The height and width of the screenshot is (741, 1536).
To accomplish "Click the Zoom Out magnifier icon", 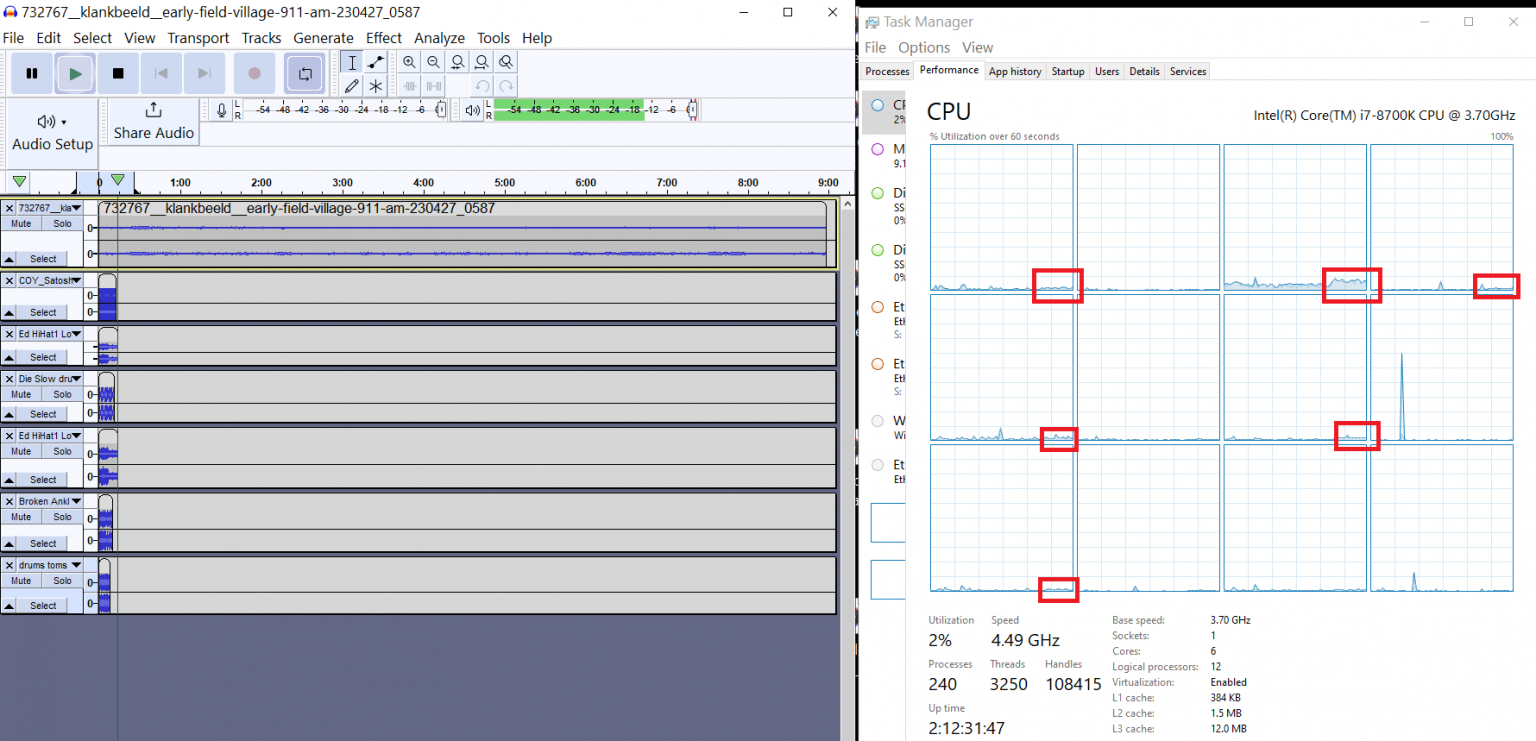I will [x=433, y=62].
